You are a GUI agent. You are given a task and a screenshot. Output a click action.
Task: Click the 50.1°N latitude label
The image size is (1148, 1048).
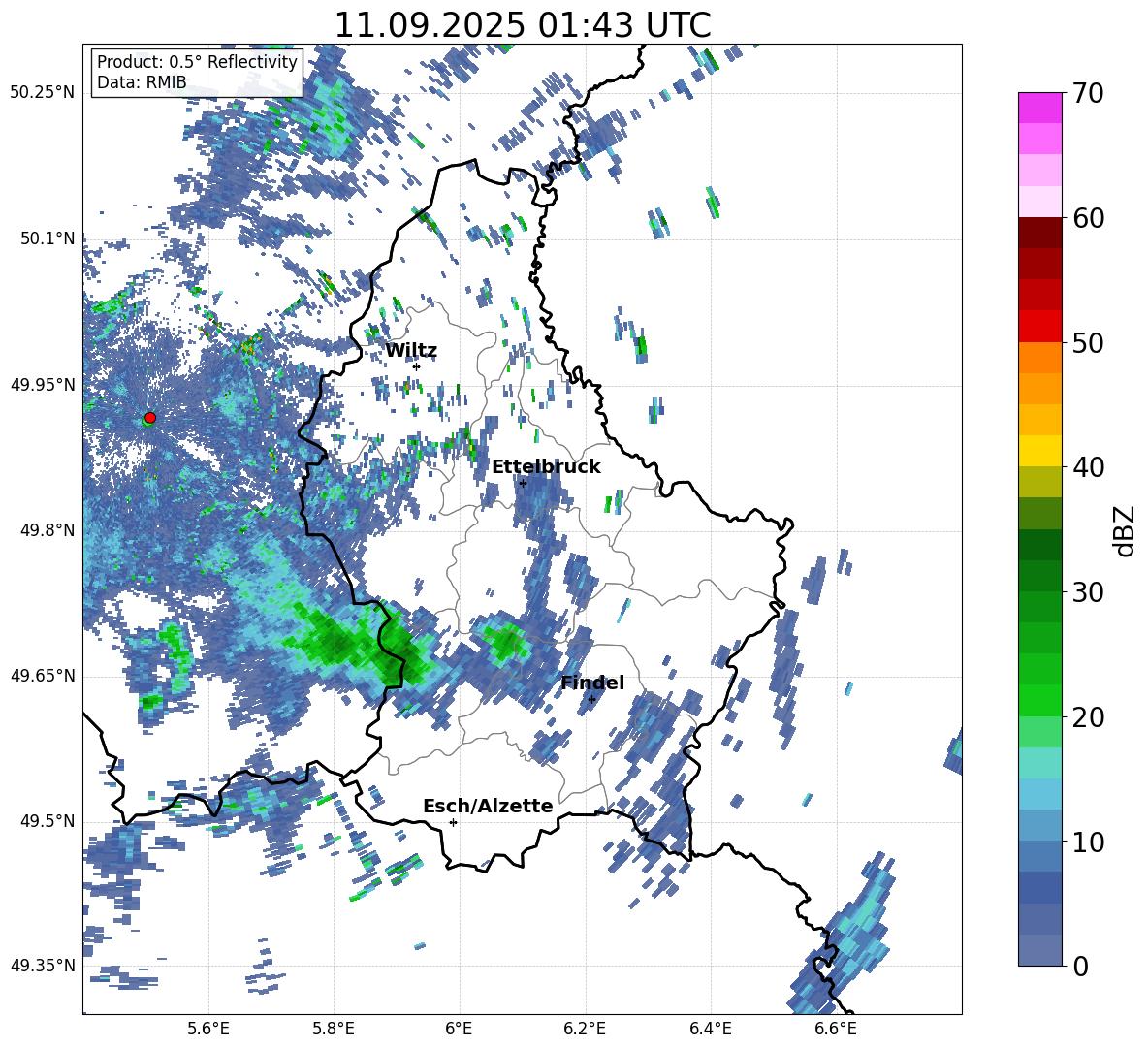click(48, 238)
